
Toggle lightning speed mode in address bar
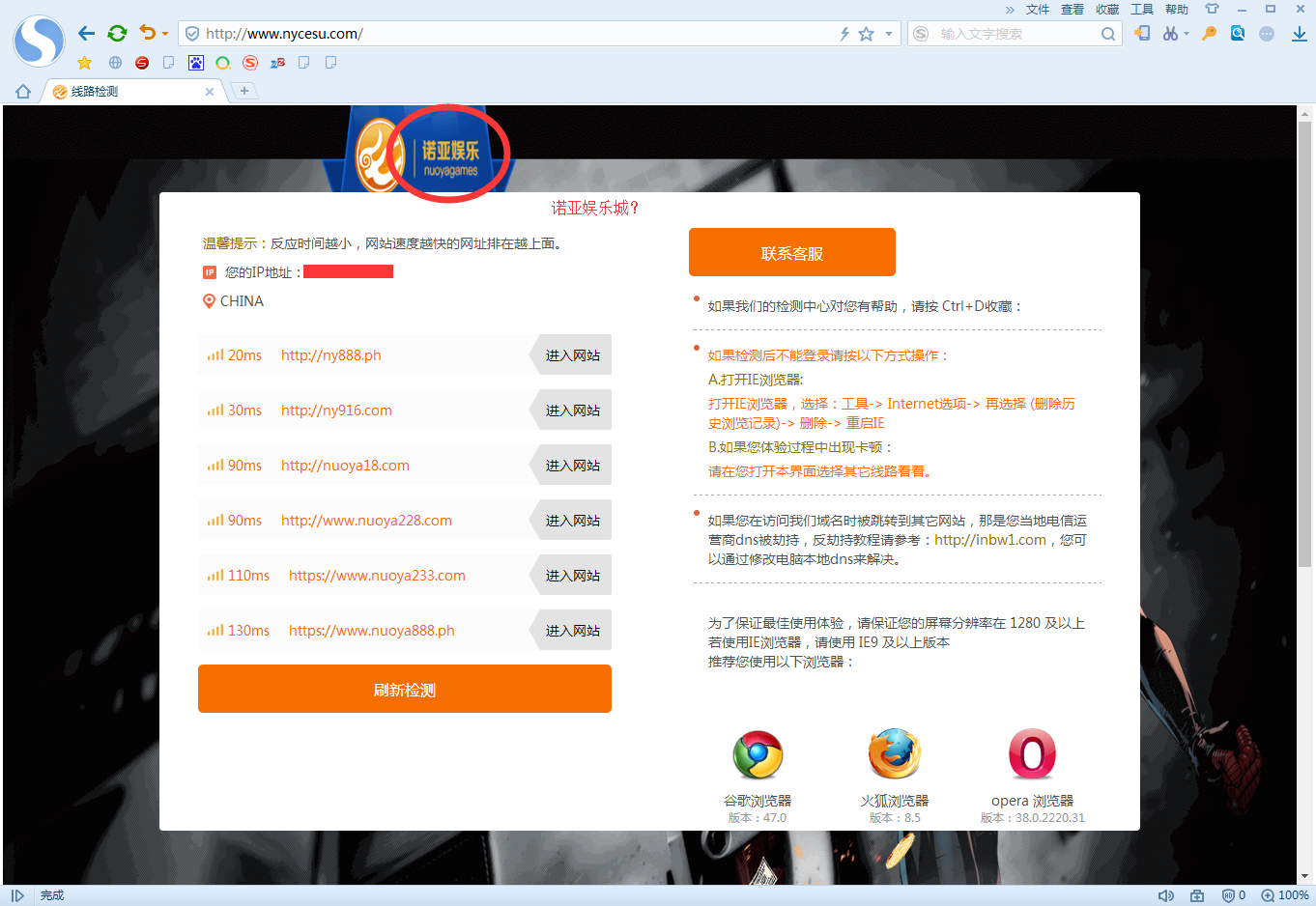(844, 34)
